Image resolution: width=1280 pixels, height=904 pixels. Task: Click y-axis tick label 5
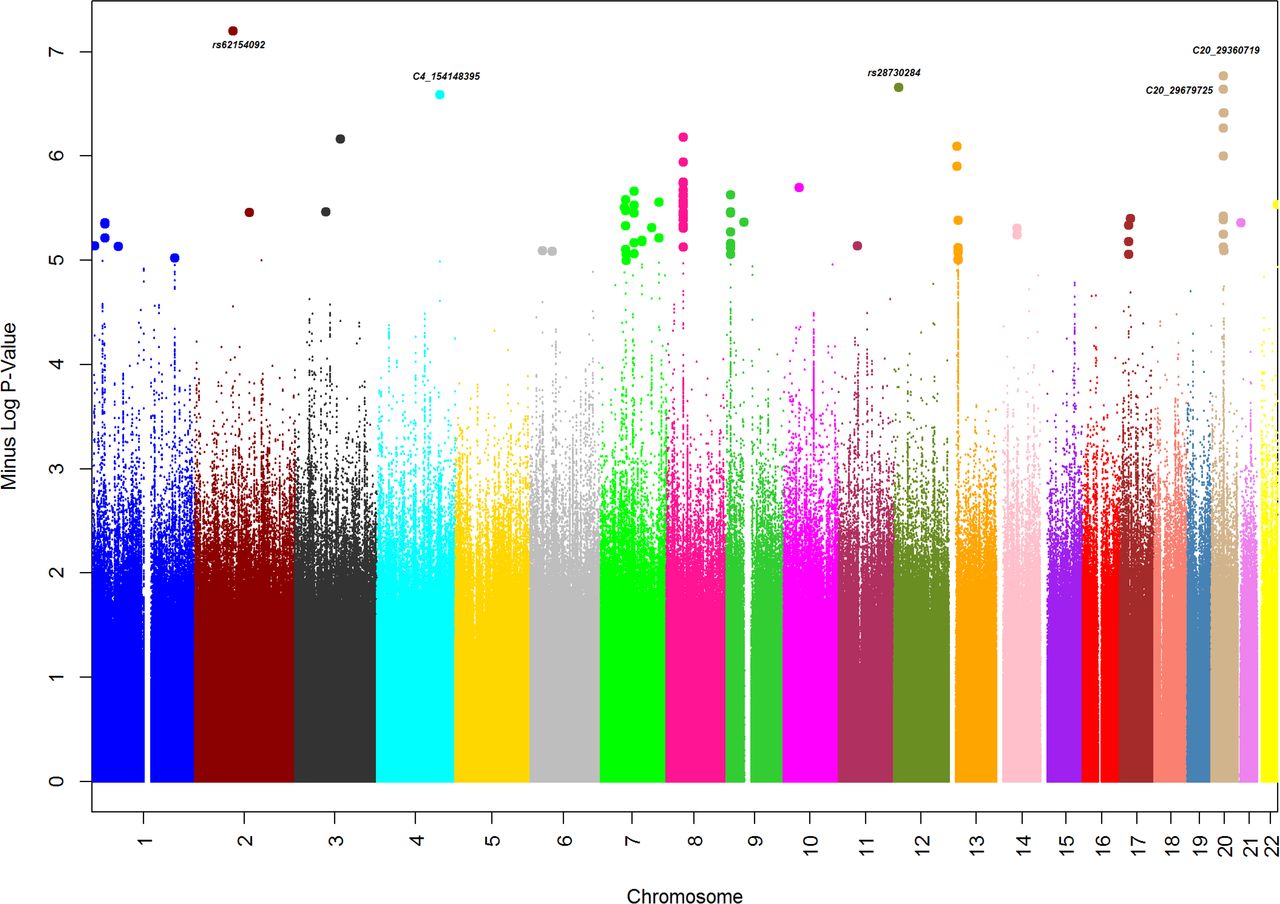click(x=58, y=260)
